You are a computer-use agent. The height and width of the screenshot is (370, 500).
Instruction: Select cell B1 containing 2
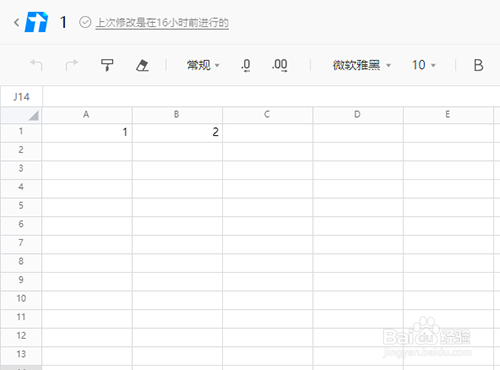tap(177, 132)
